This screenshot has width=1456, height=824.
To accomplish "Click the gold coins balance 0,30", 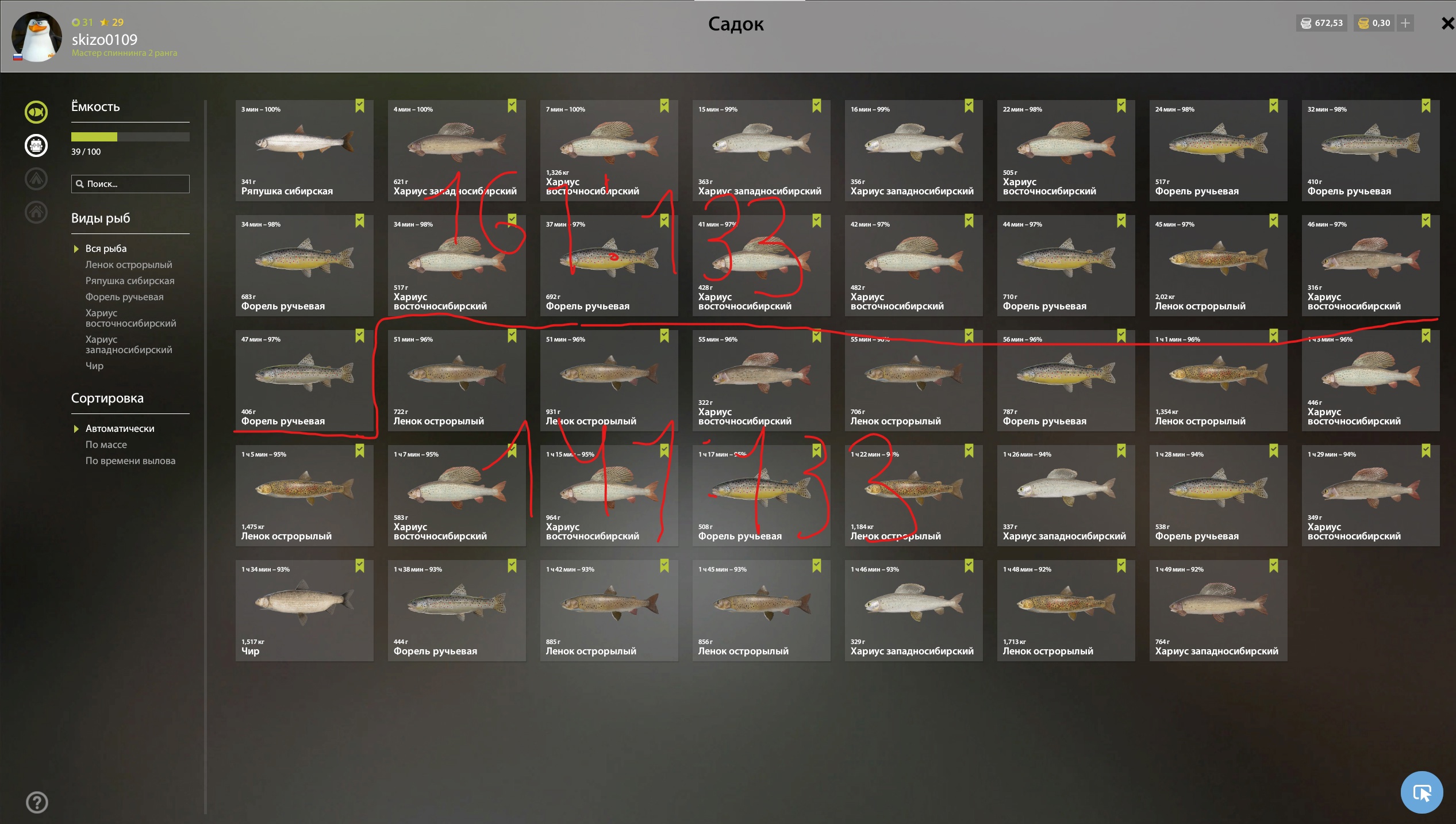I will tap(1374, 23).
